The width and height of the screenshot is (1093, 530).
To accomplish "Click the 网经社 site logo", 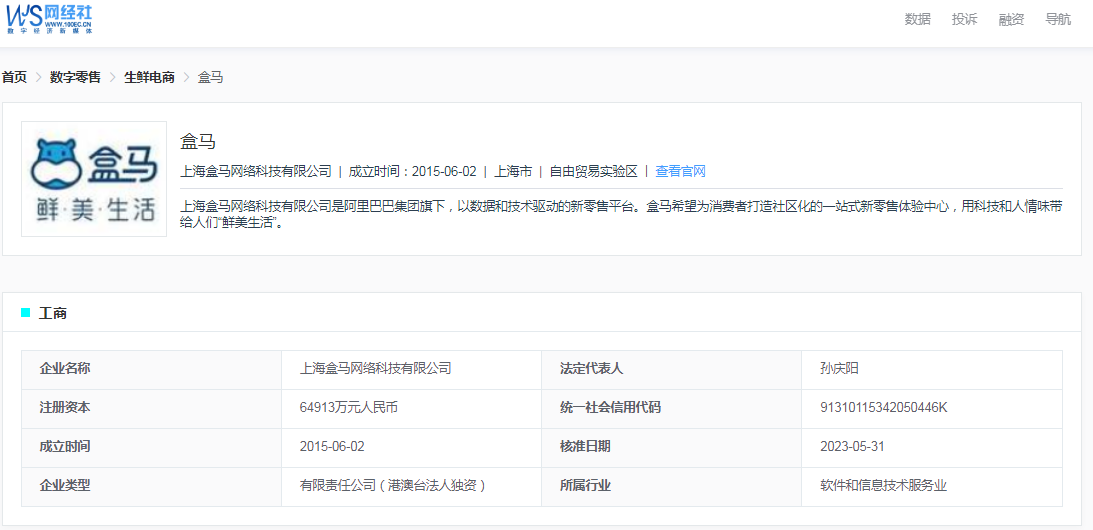I will click(49, 19).
